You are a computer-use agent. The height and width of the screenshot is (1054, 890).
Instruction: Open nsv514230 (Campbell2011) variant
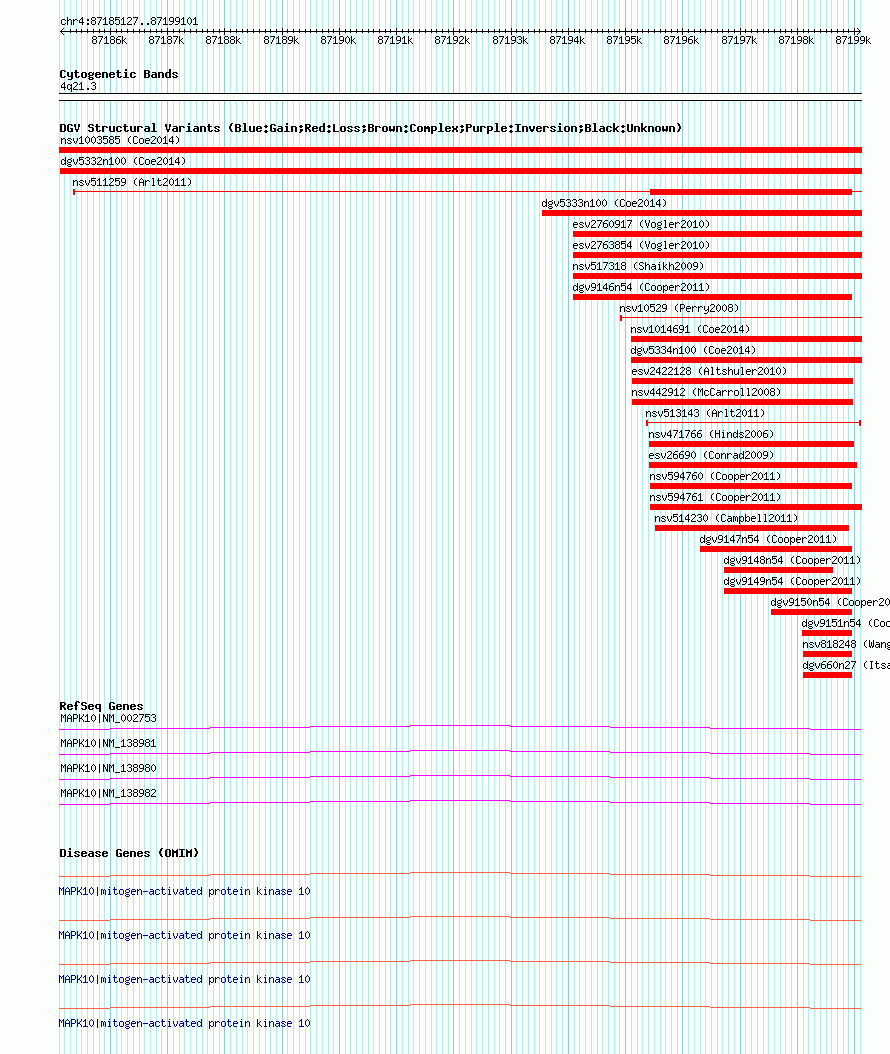[x=727, y=518]
